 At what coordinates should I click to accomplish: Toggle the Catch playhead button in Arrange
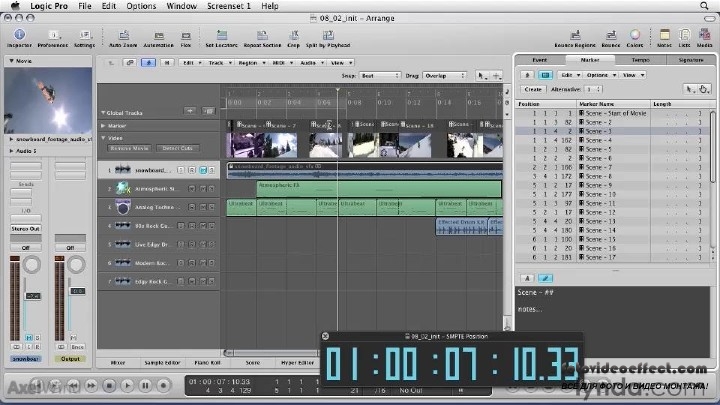tap(148, 63)
